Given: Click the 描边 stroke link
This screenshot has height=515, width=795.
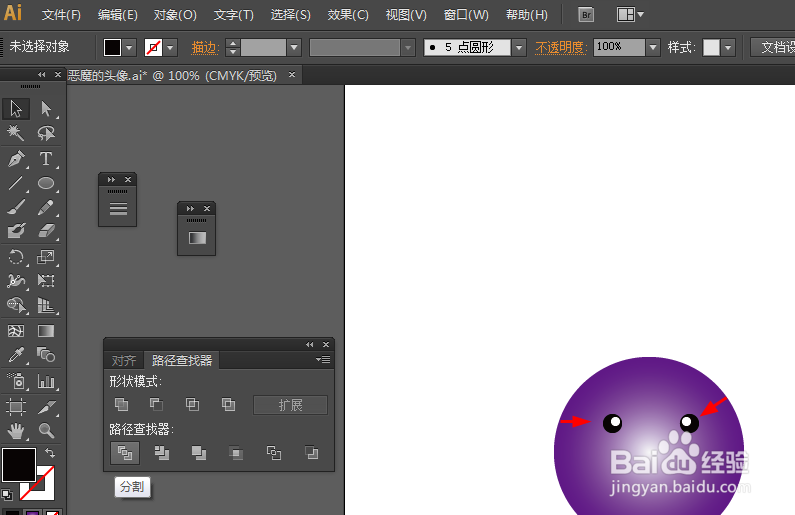Looking at the screenshot, I should 205,48.
